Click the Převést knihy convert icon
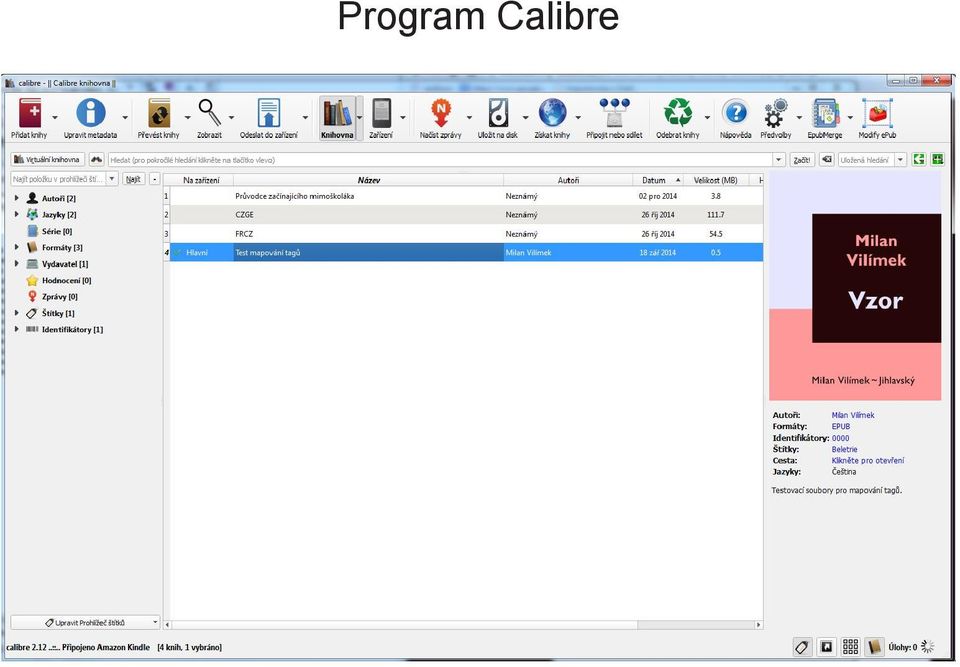The height and width of the screenshot is (667, 960). (159, 113)
